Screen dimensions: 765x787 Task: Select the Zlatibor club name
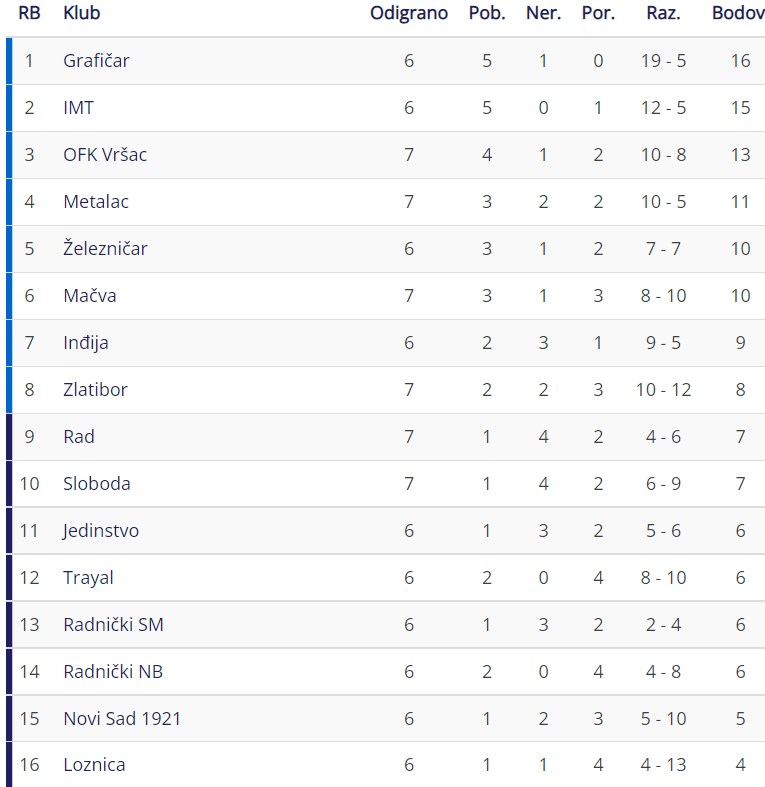95,389
